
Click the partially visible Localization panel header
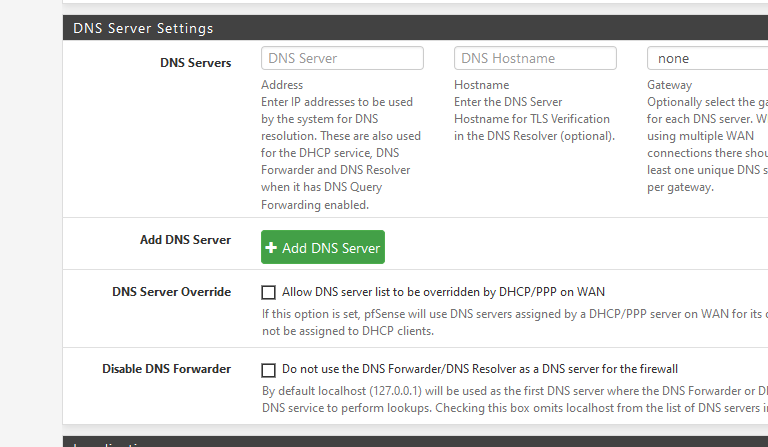coord(415,442)
